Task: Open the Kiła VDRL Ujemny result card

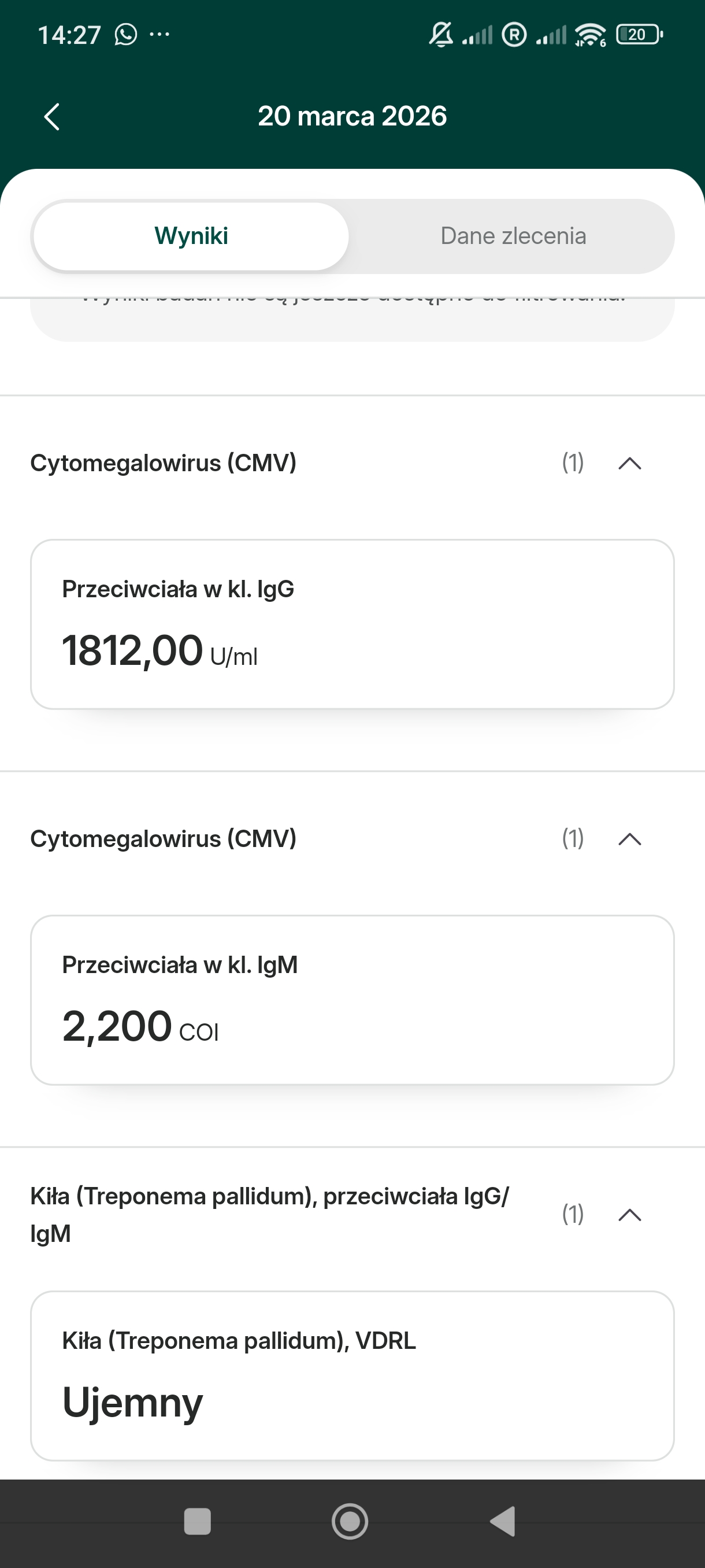Action: click(x=352, y=1375)
